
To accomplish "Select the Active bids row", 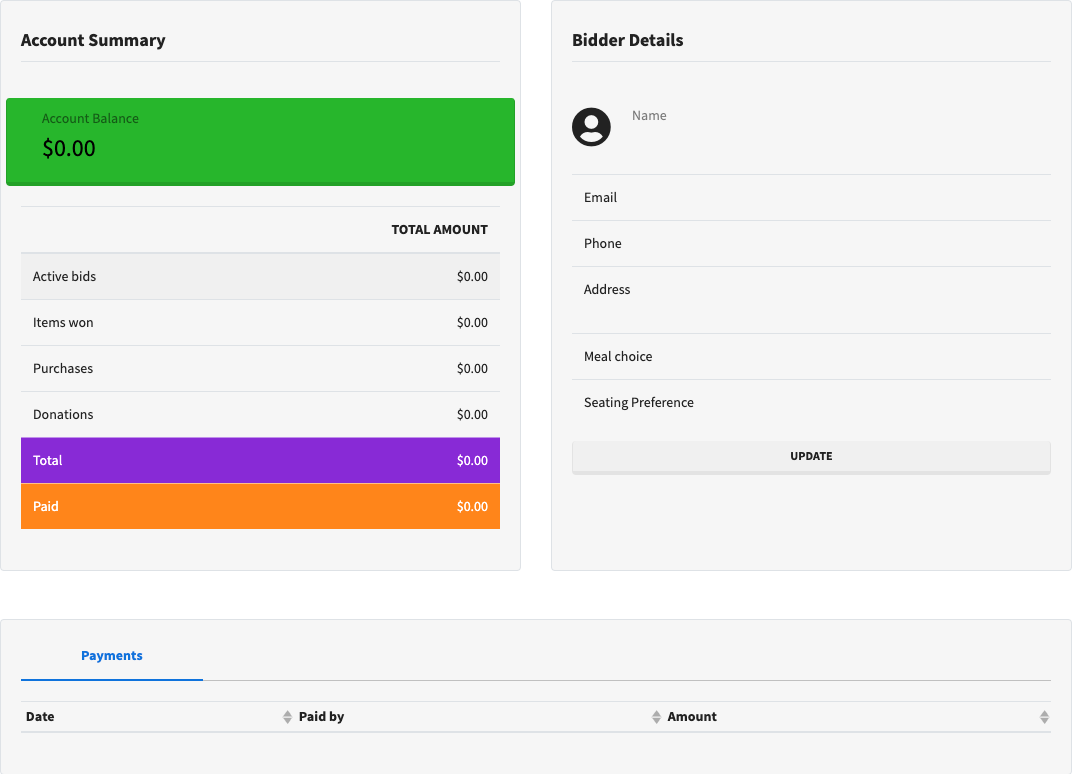I will click(260, 276).
